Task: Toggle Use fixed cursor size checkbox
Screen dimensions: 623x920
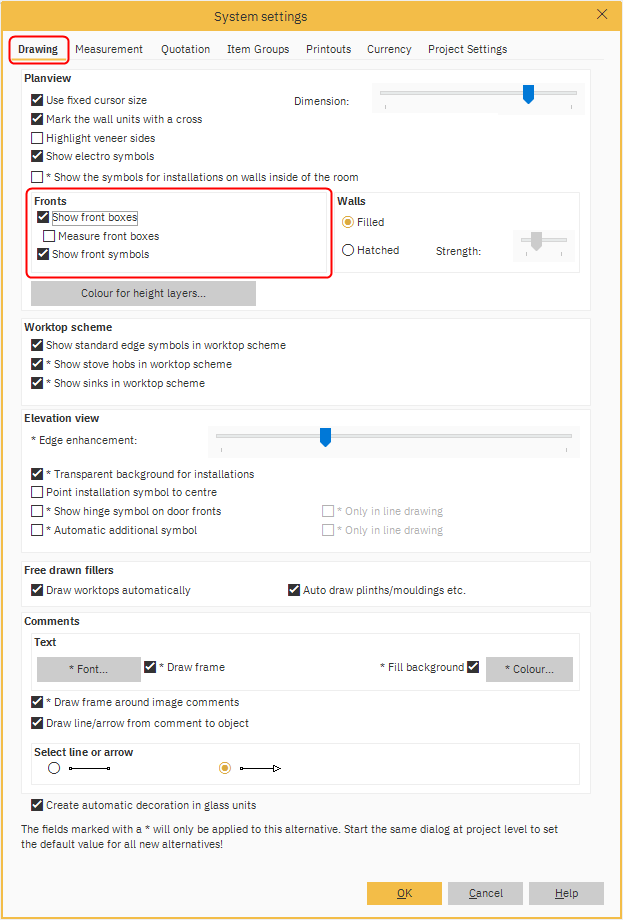Action: (x=38, y=100)
